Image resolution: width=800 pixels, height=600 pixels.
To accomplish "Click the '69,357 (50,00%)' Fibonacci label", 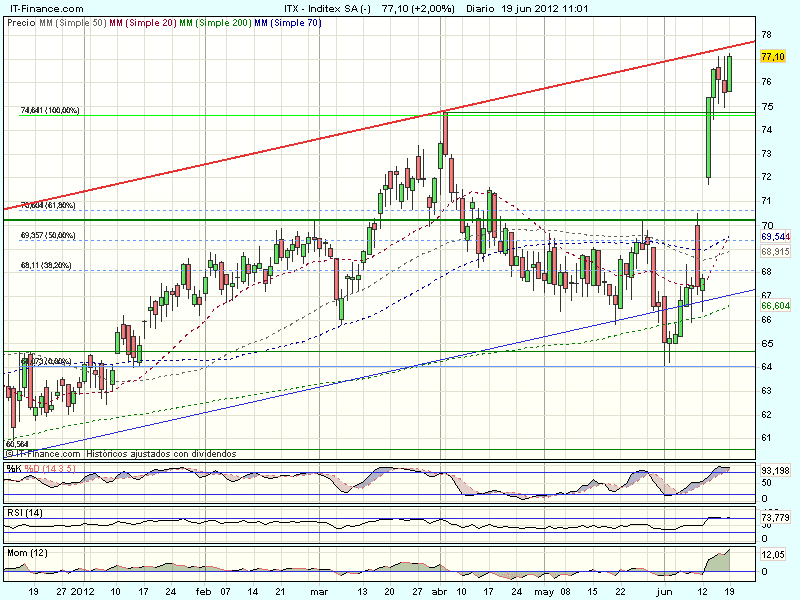I will click(48, 235).
